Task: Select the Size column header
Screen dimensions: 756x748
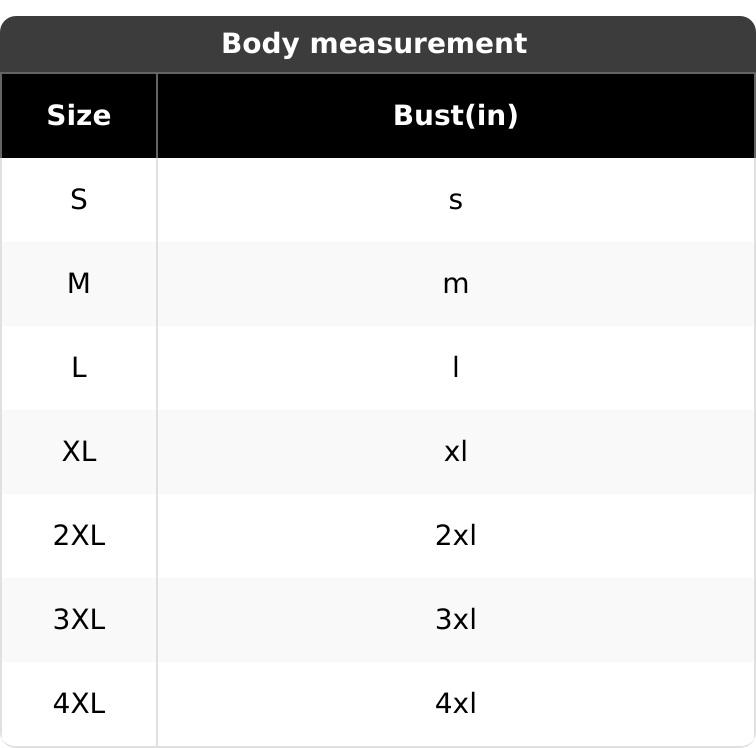Action: (78, 116)
